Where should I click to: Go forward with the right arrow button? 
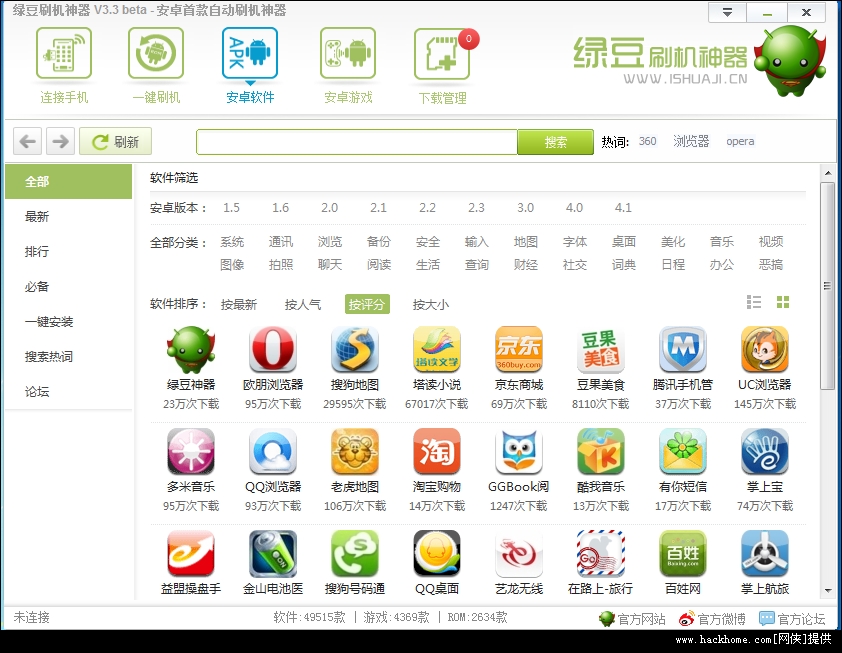[60, 141]
